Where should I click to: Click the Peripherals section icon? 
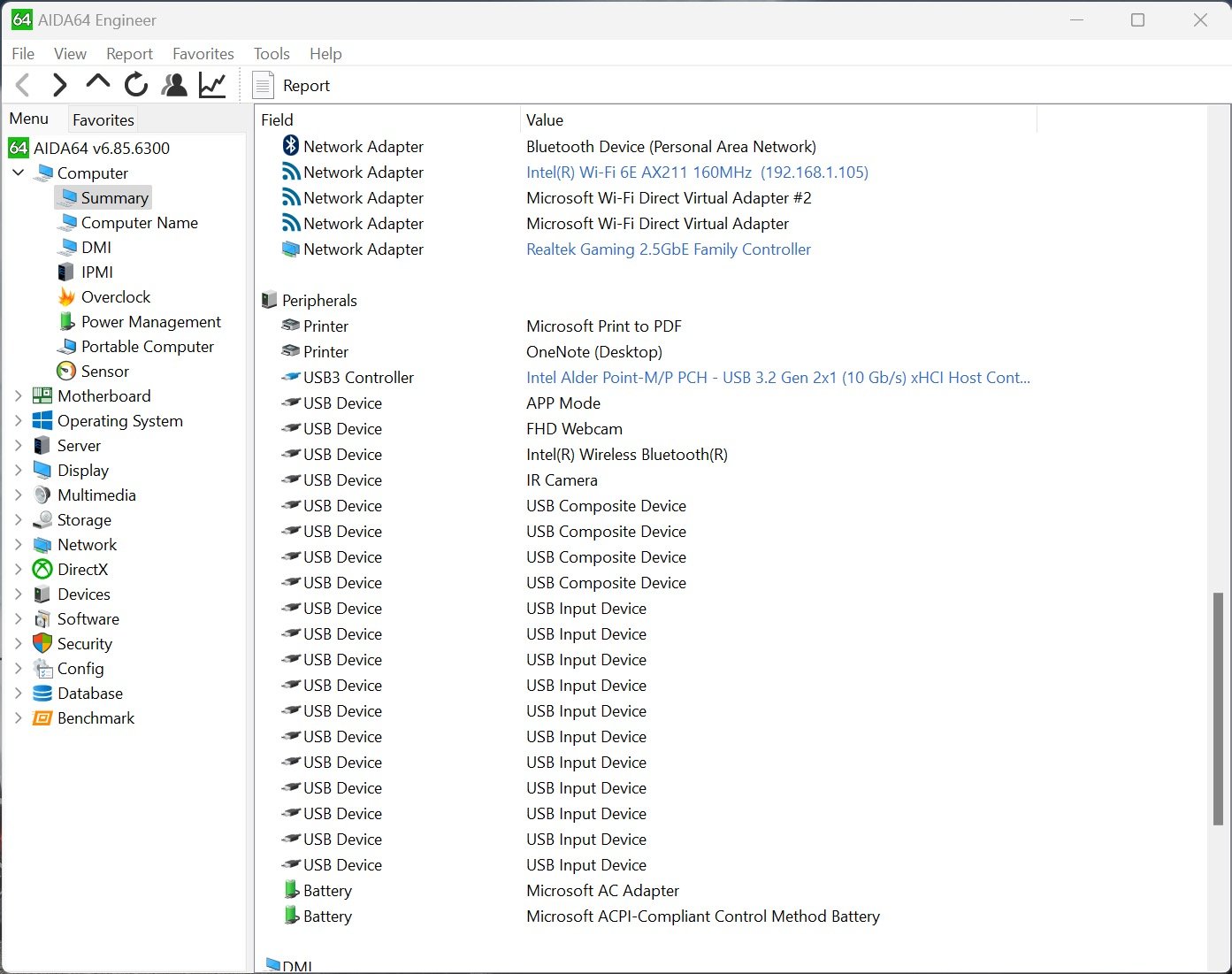coord(270,301)
